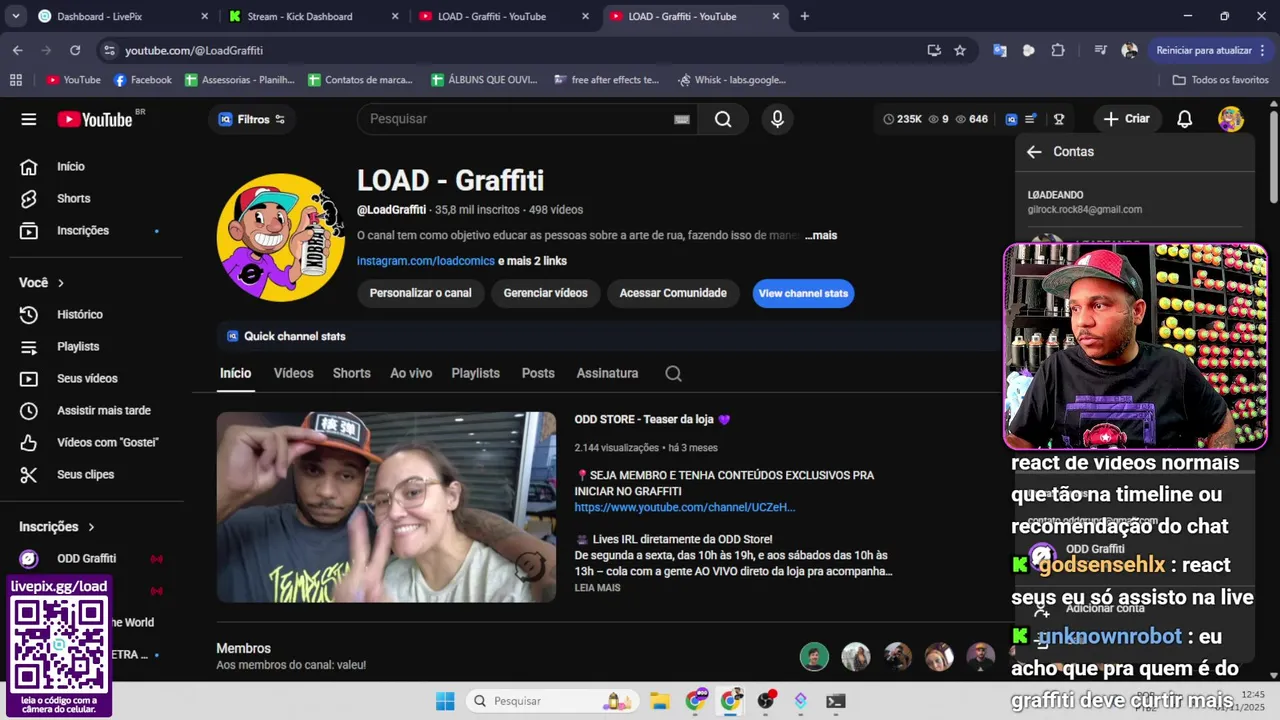1280x720 pixels.
Task: Open the Chrome extensions puzzle icon
Action: tap(1058, 50)
